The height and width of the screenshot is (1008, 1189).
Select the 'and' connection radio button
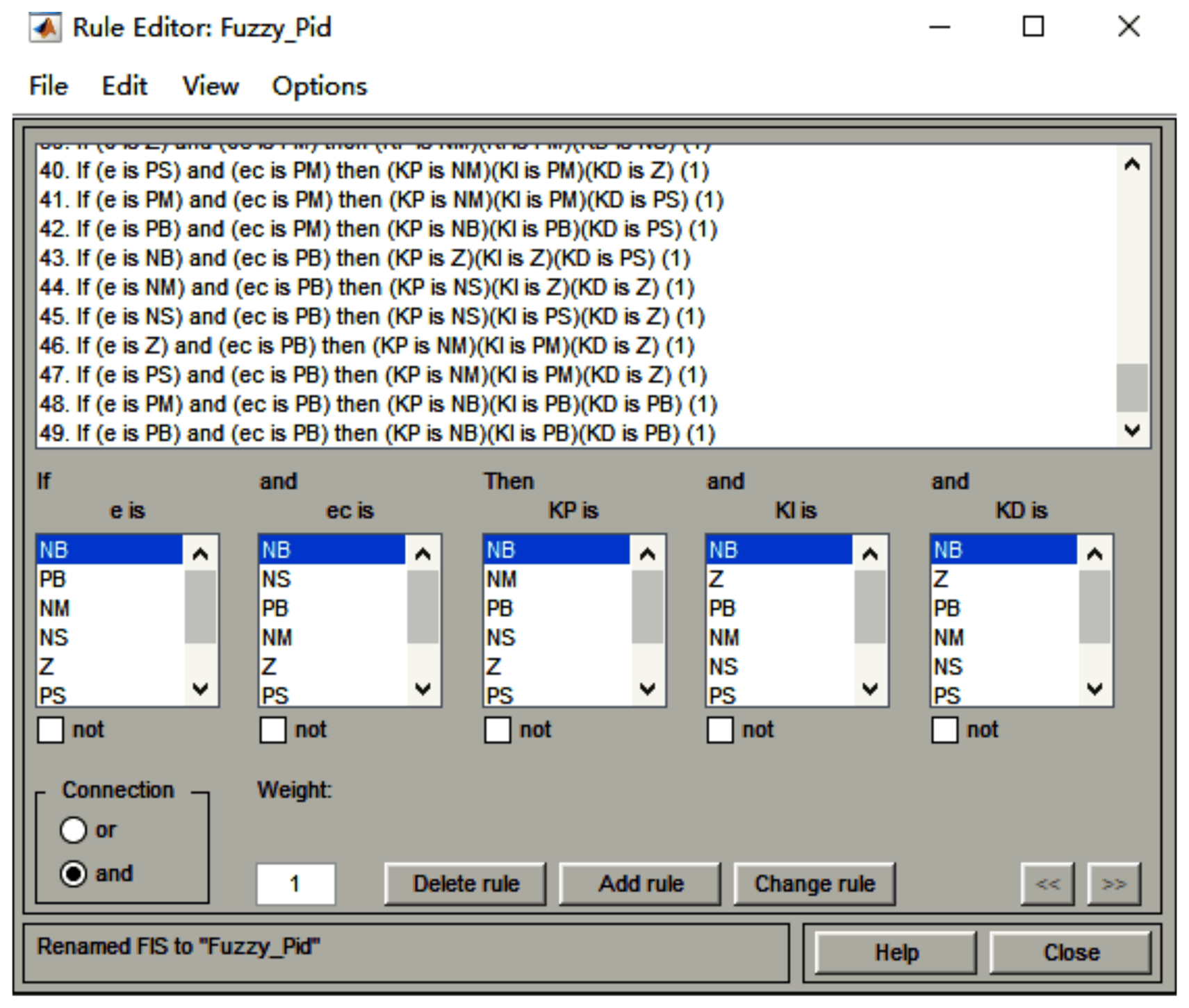click(73, 874)
